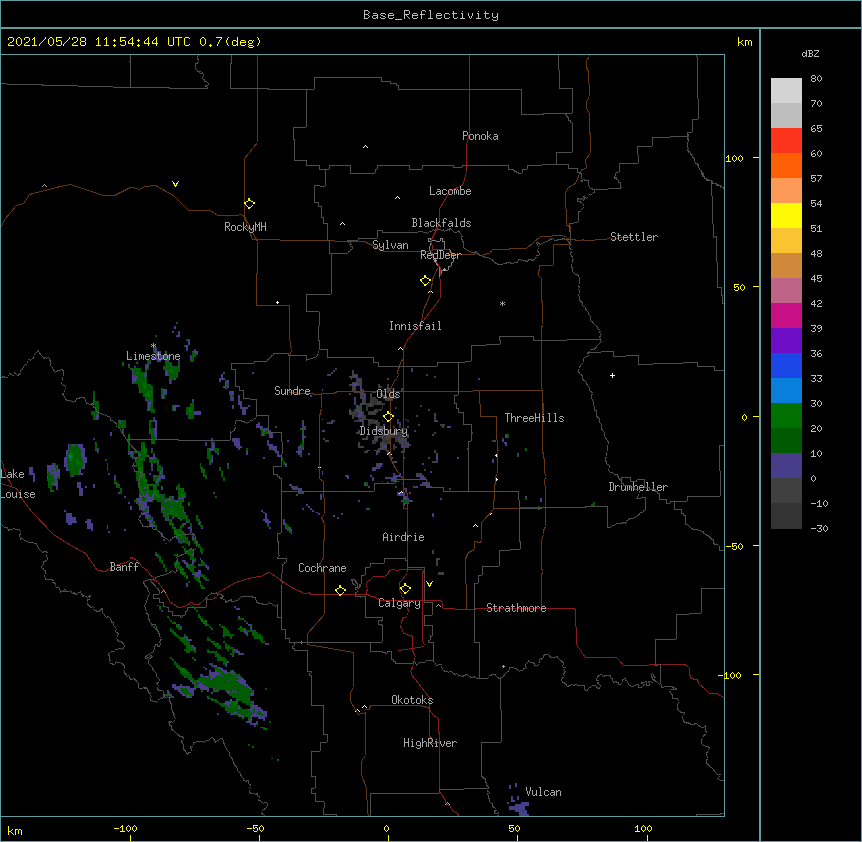862x842 pixels.
Task: Click the km unit label at top right
Action: 745,42
